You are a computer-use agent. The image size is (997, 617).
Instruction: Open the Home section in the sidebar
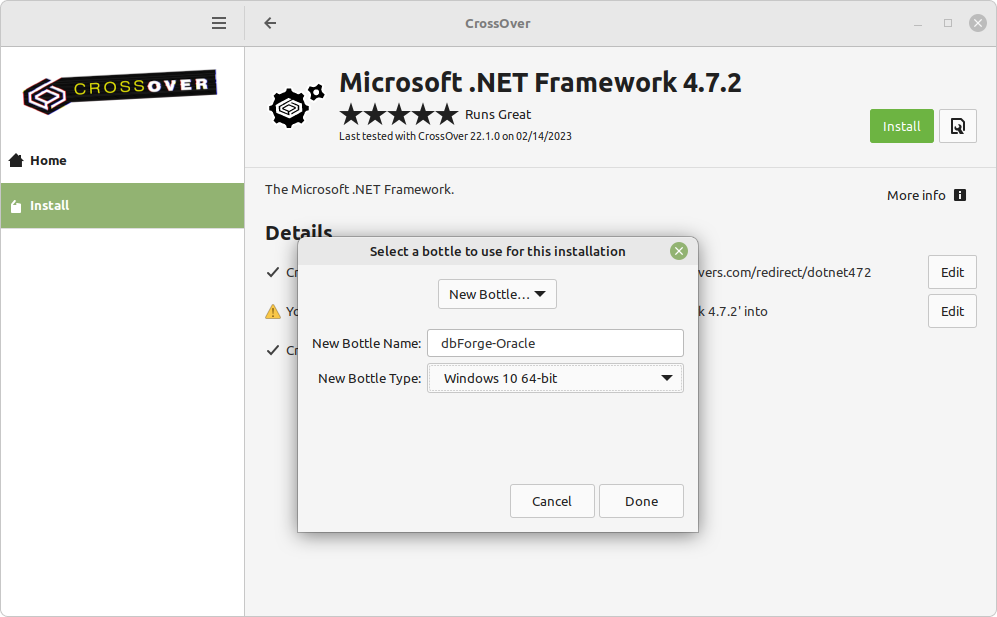(x=122, y=160)
